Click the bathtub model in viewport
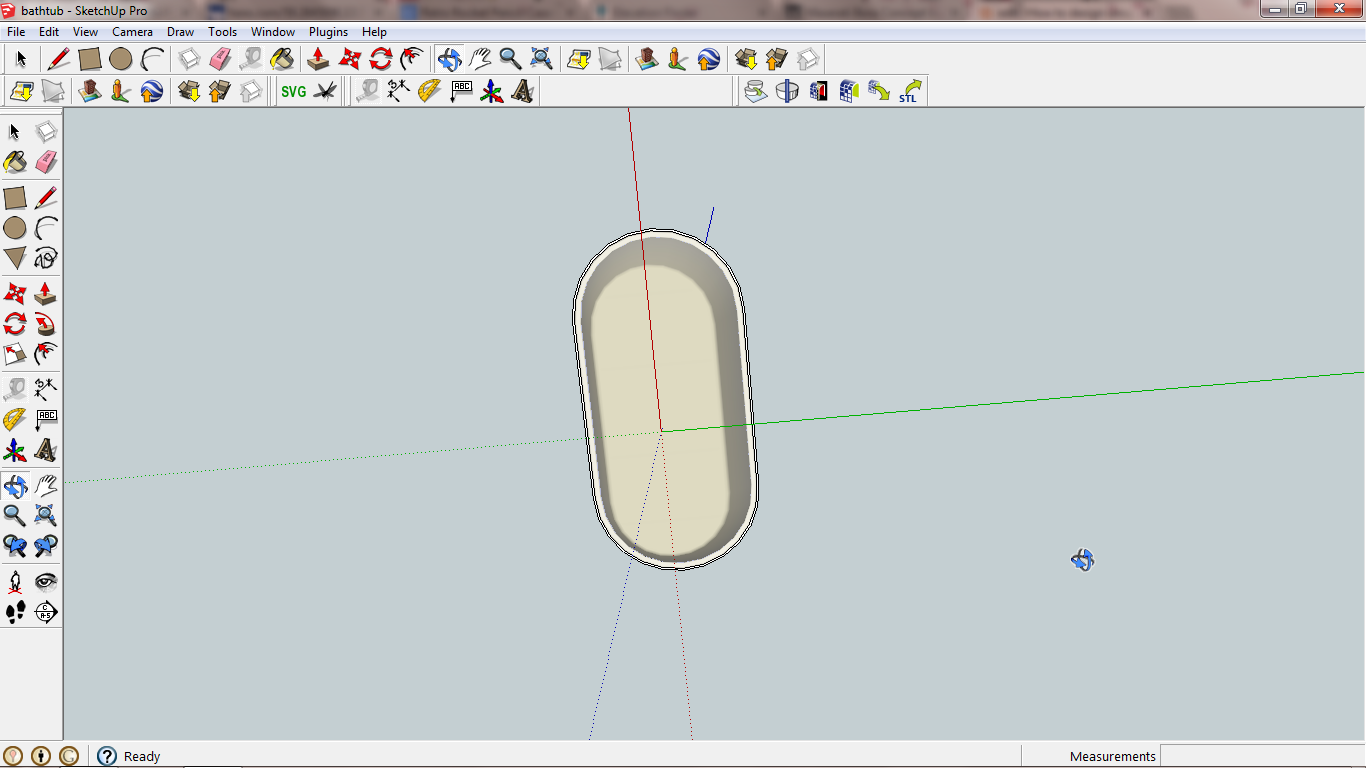This screenshot has height=768, width=1366. point(664,399)
